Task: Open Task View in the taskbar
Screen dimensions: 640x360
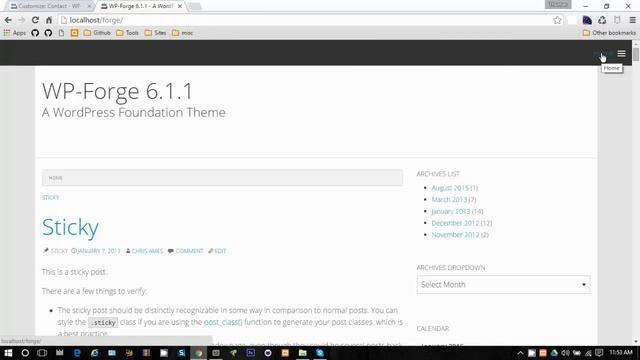Action: (42, 353)
